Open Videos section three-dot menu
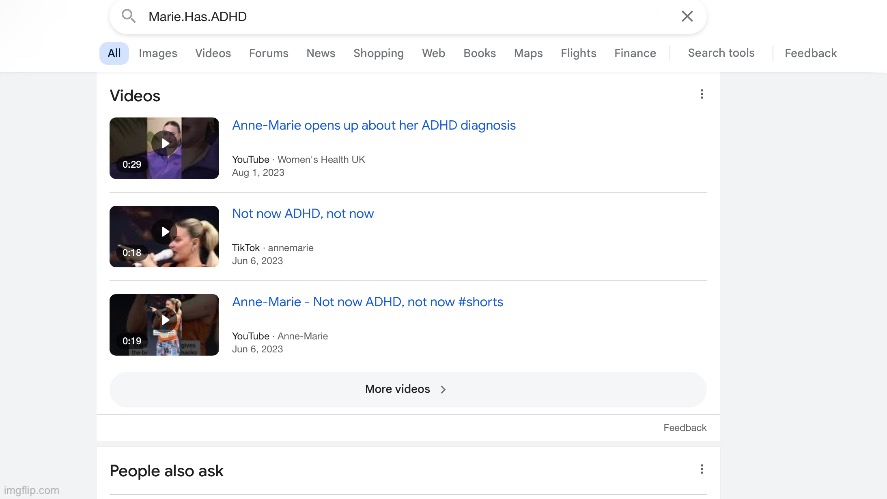This screenshot has width=887, height=499. [701, 94]
